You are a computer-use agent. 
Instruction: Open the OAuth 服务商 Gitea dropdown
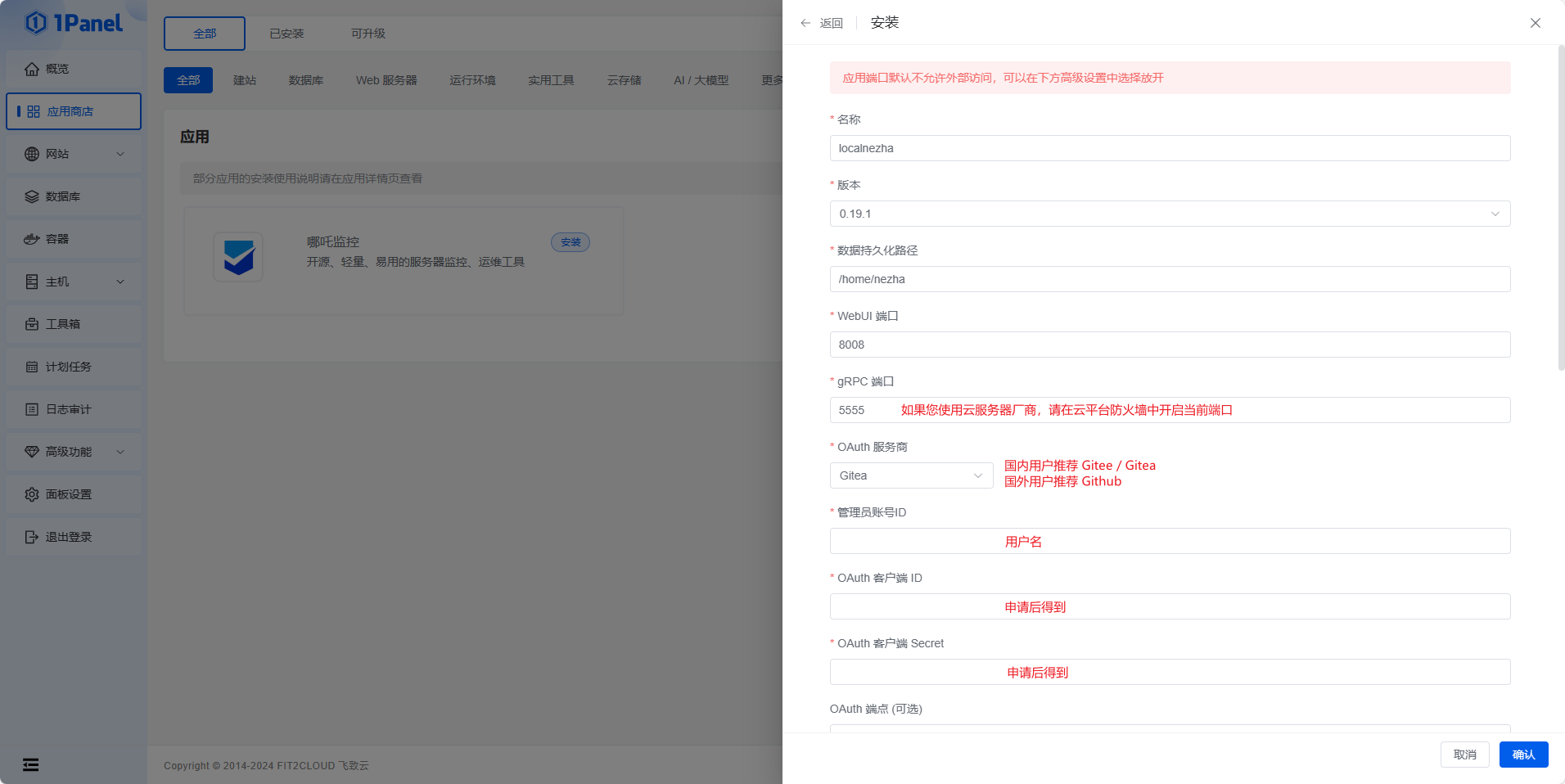(911, 475)
